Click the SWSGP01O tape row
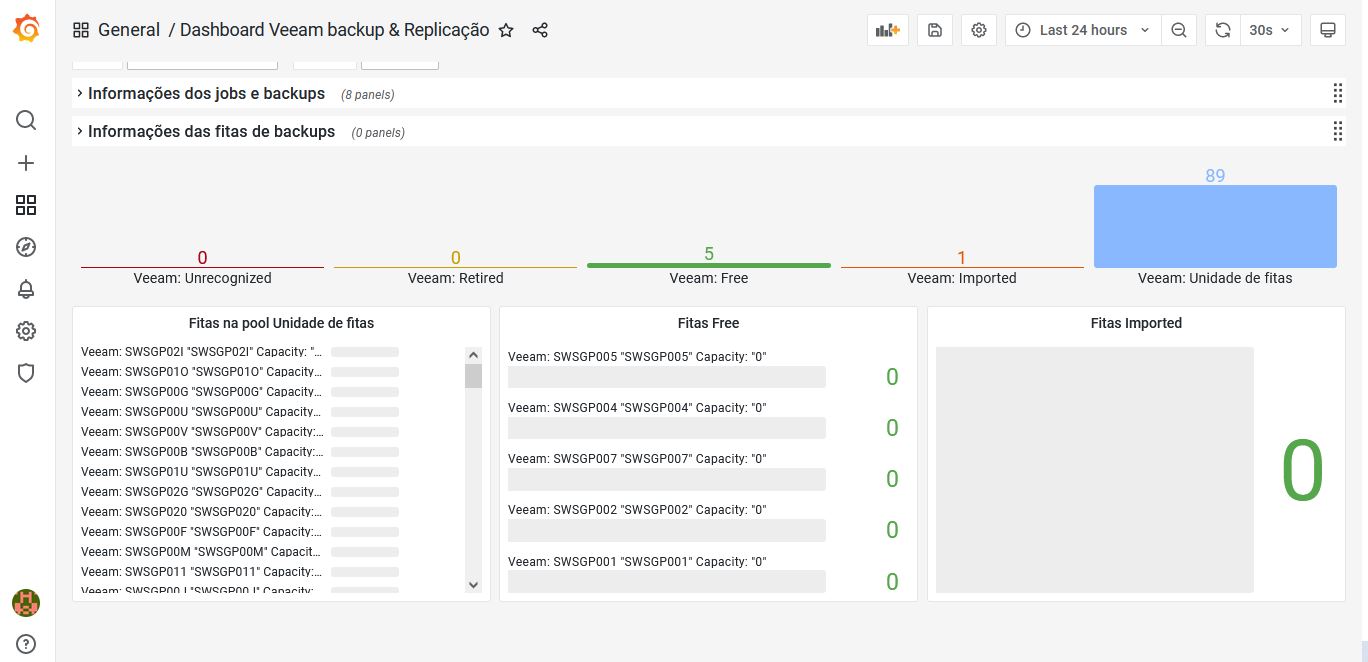Viewport: 1368px width, 662px height. coord(240,372)
